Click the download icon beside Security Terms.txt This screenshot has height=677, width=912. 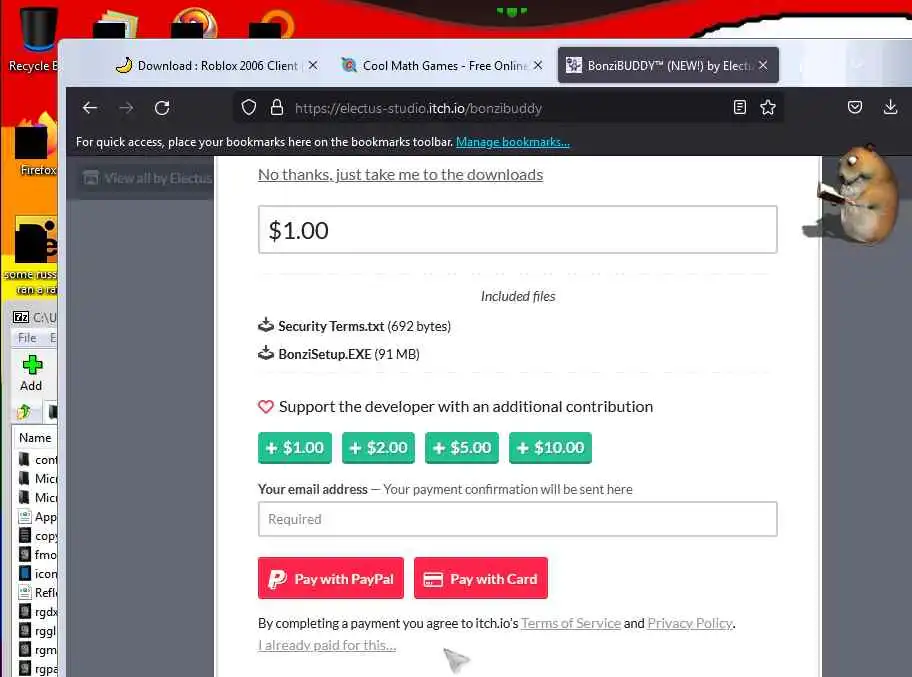coord(266,325)
